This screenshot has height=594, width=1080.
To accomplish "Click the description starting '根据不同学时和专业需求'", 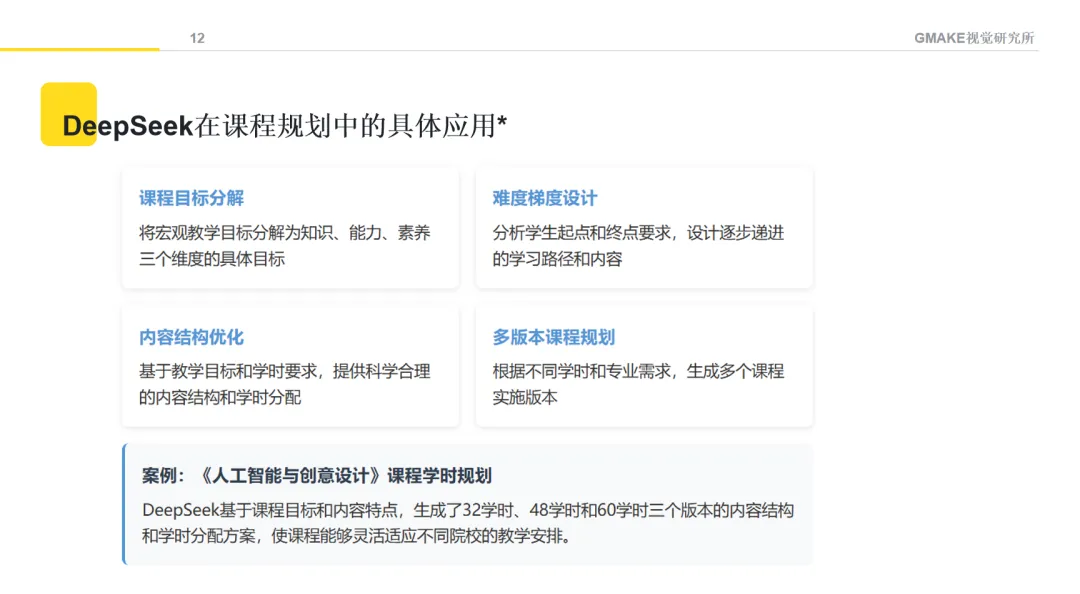I will pyautogui.click(x=638, y=385).
